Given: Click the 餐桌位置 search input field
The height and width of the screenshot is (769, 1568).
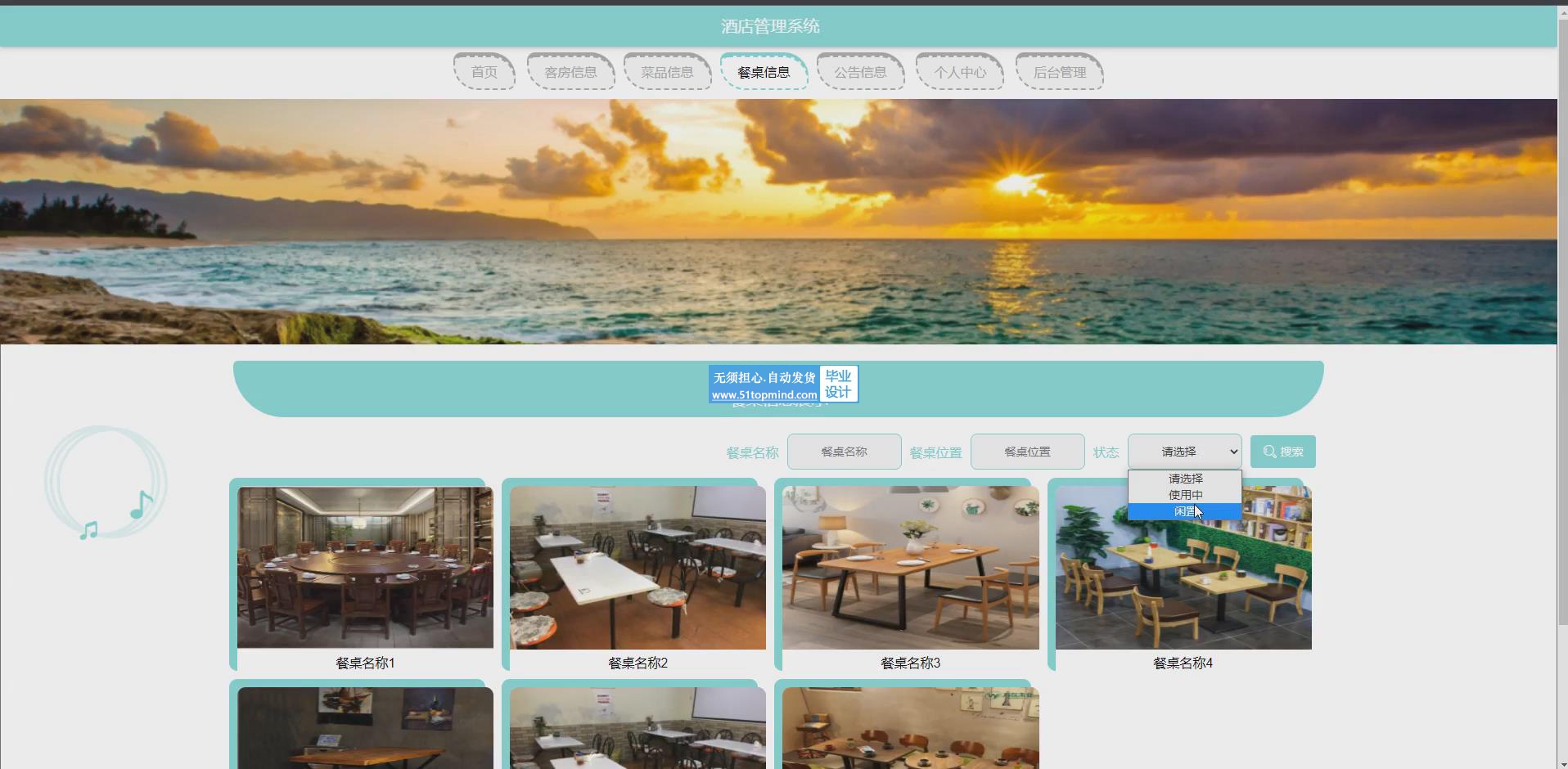Looking at the screenshot, I should coord(1027,452).
